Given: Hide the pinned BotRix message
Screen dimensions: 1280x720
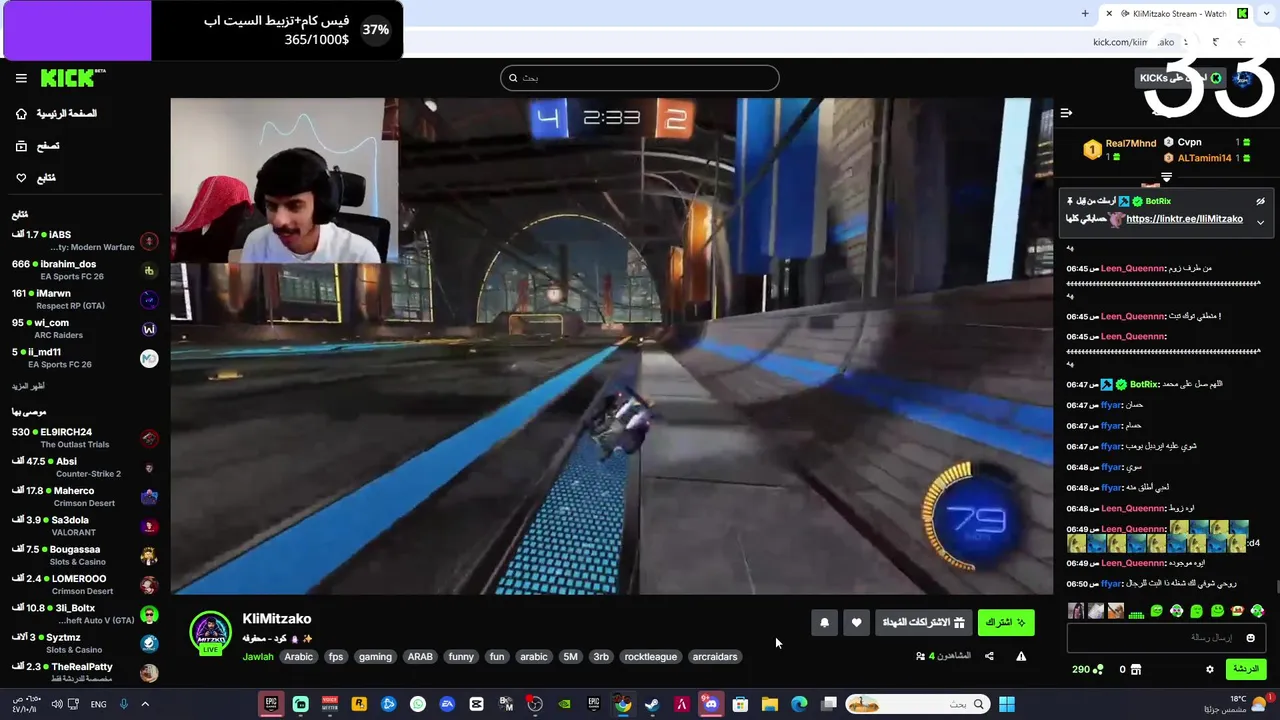Looking at the screenshot, I should click(1261, 201).
